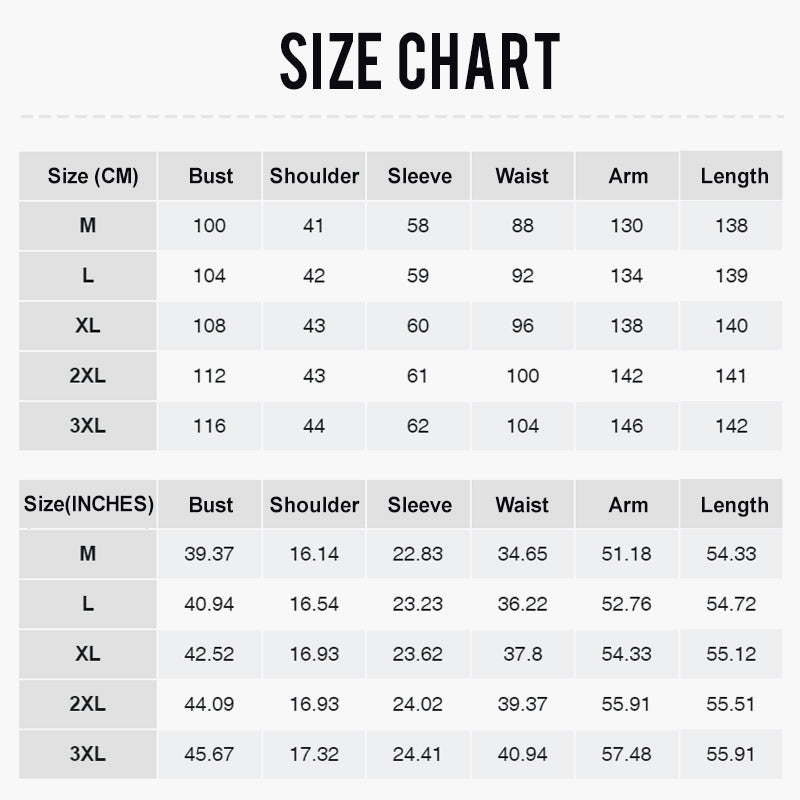Click the Waist header in the inches table
The width and height of the screenshot is (800, 800).
pyautogui.click(x=522, y=505)
